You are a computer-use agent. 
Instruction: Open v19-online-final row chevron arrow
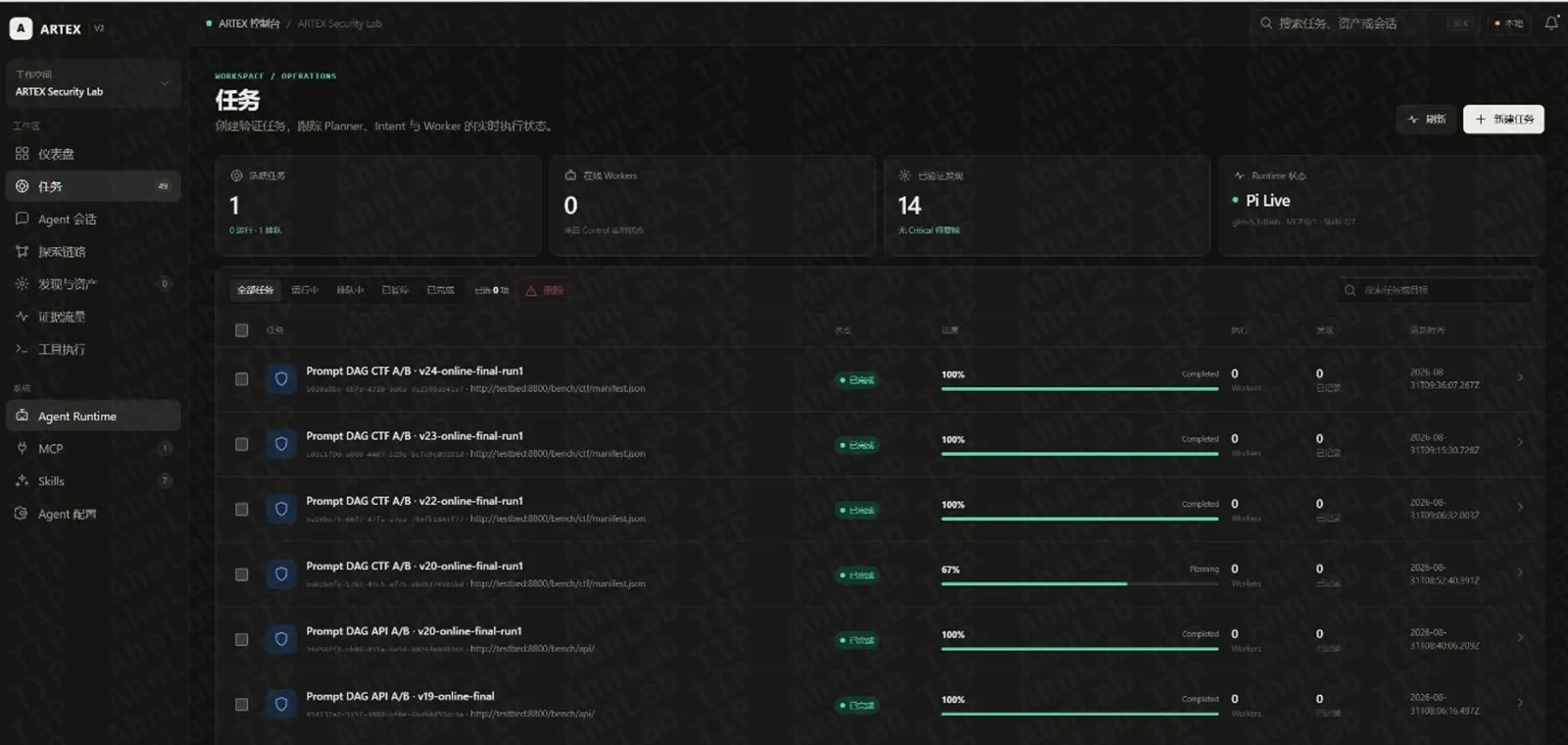1520,702
